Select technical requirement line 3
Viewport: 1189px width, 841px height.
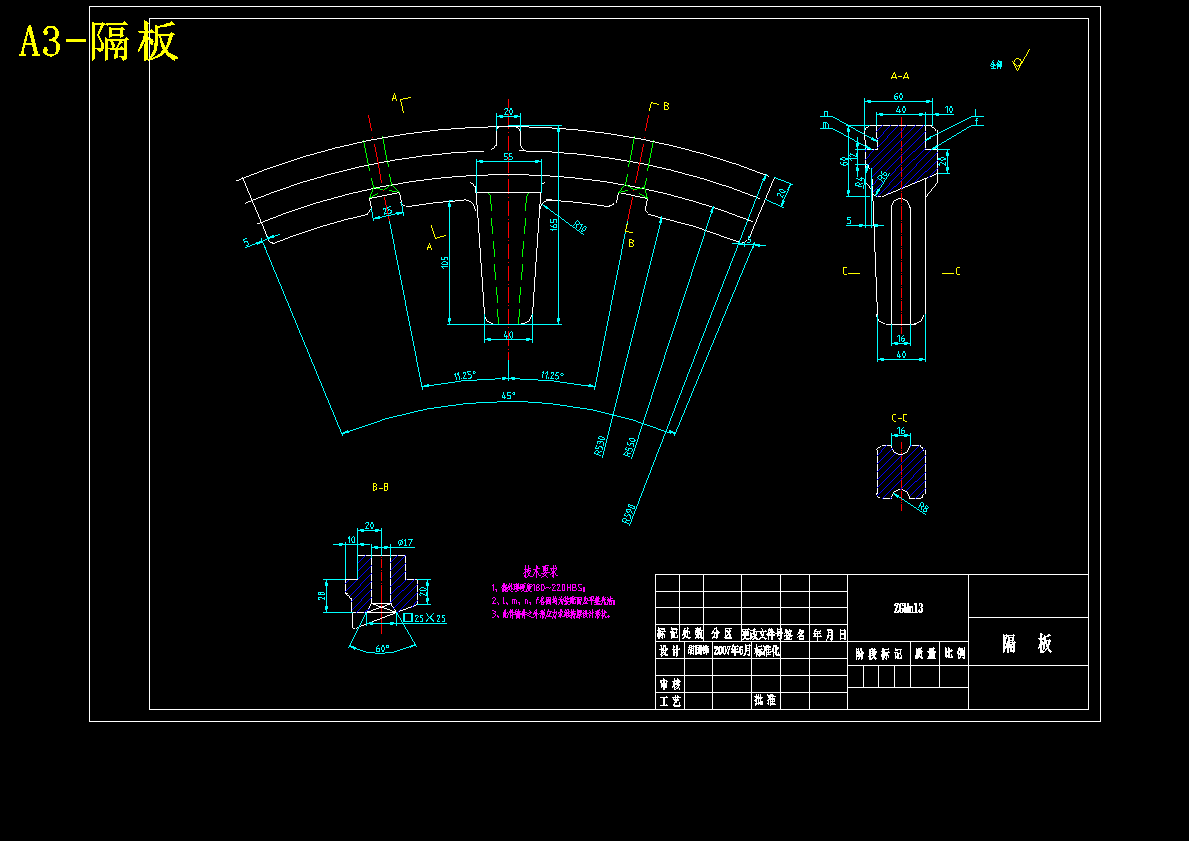551,614
